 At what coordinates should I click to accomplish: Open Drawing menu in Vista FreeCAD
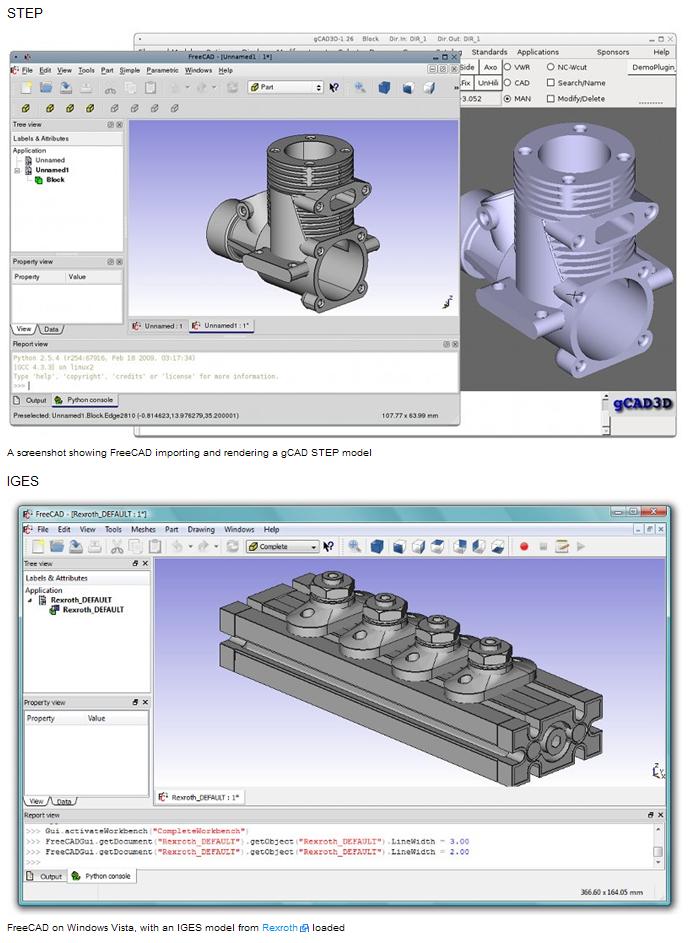click(201, 529)
